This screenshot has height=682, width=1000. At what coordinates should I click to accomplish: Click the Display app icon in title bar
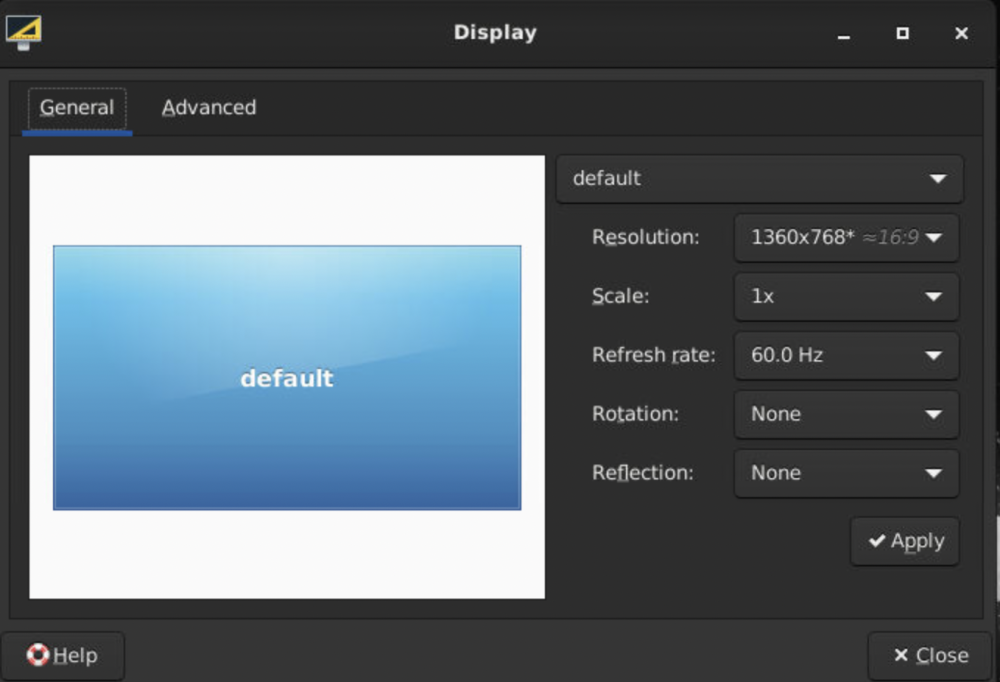coord(24,33)
